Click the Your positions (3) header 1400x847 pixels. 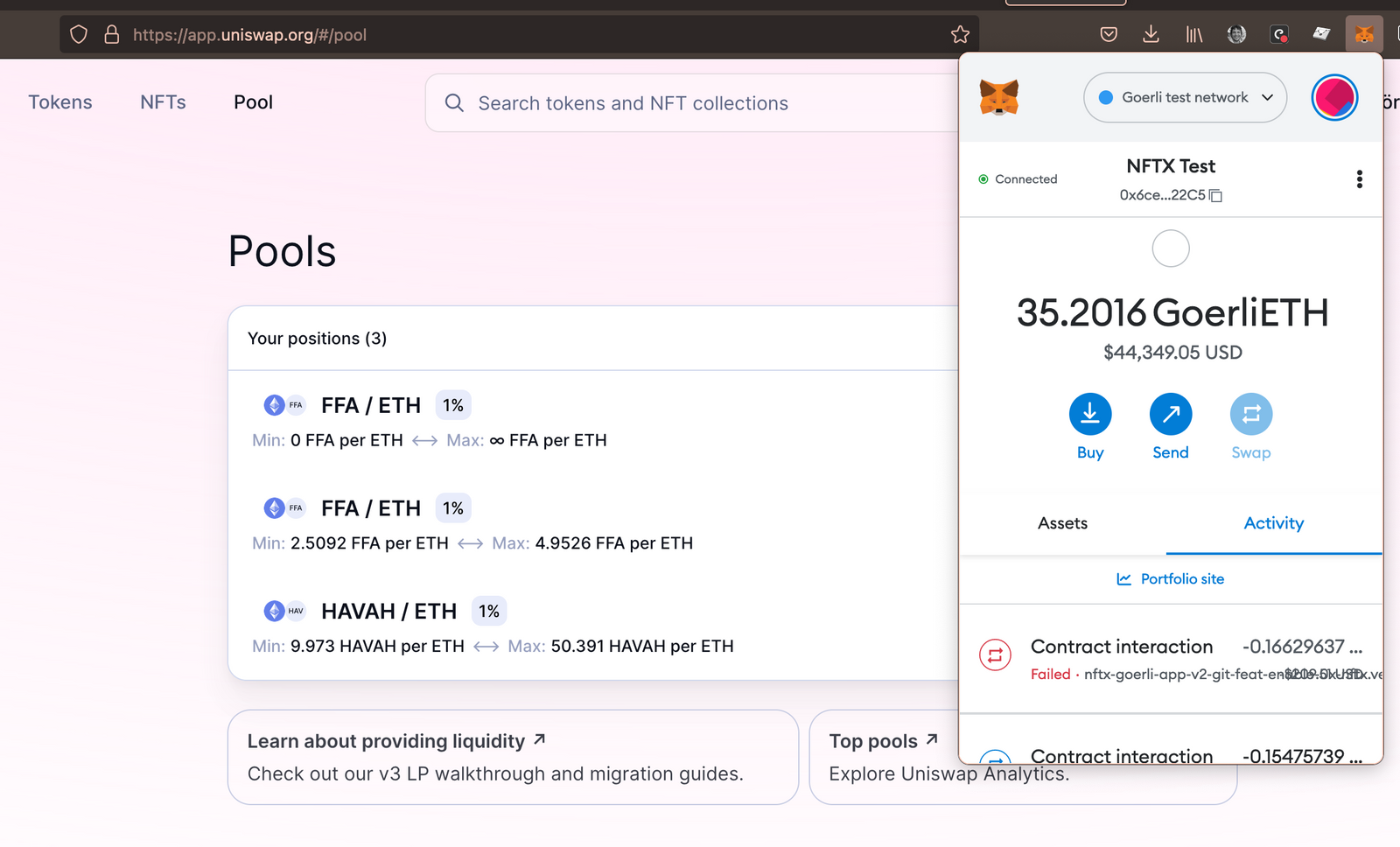[317, 339]
